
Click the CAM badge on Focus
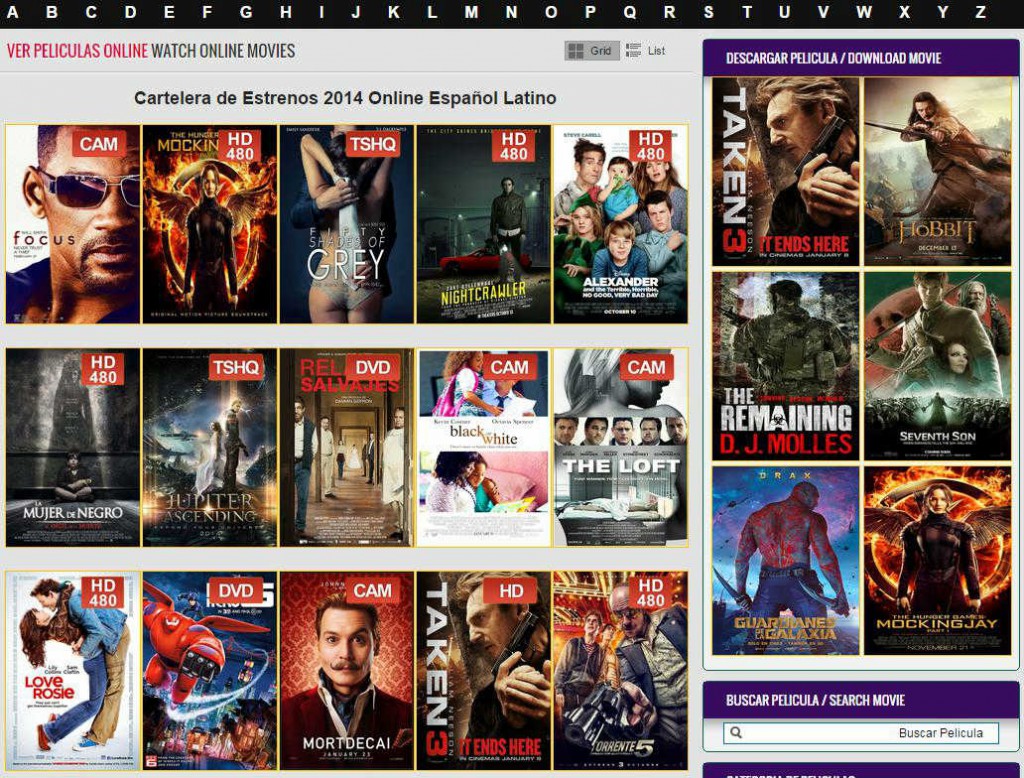click(99, 144)
